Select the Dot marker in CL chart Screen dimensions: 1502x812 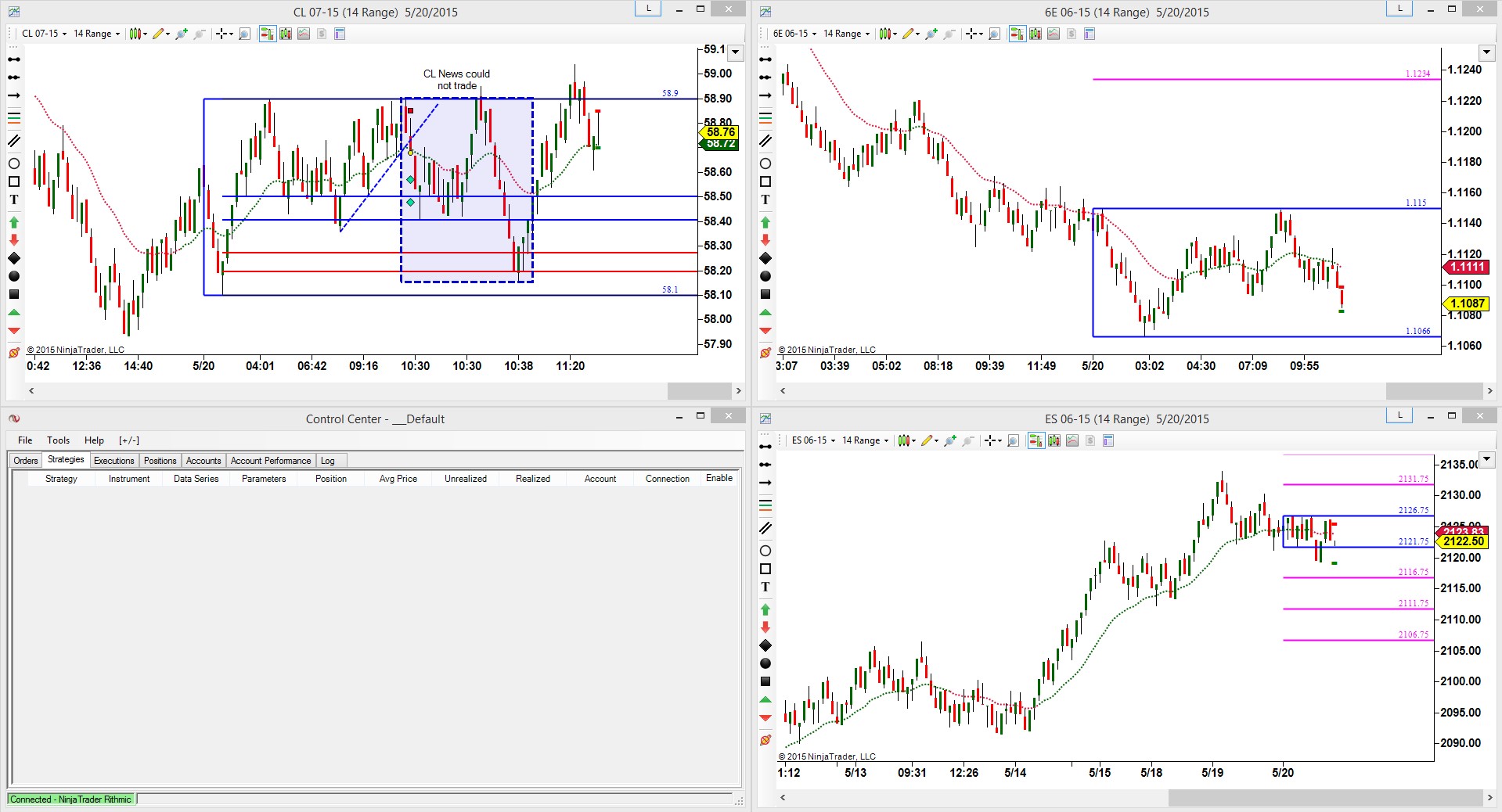coord(14,276)
